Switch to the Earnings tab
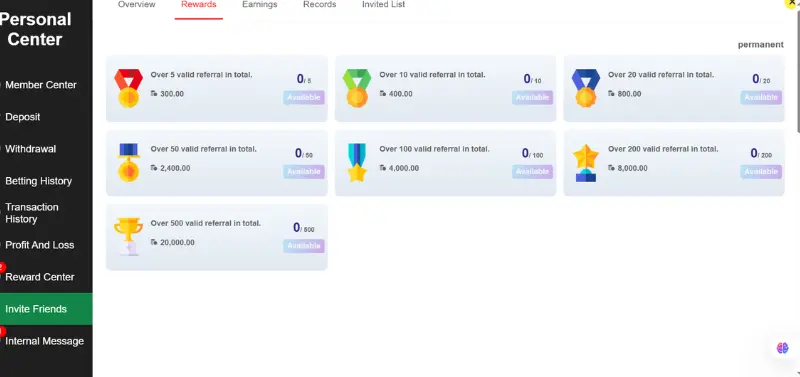 (x=260, y=5)
